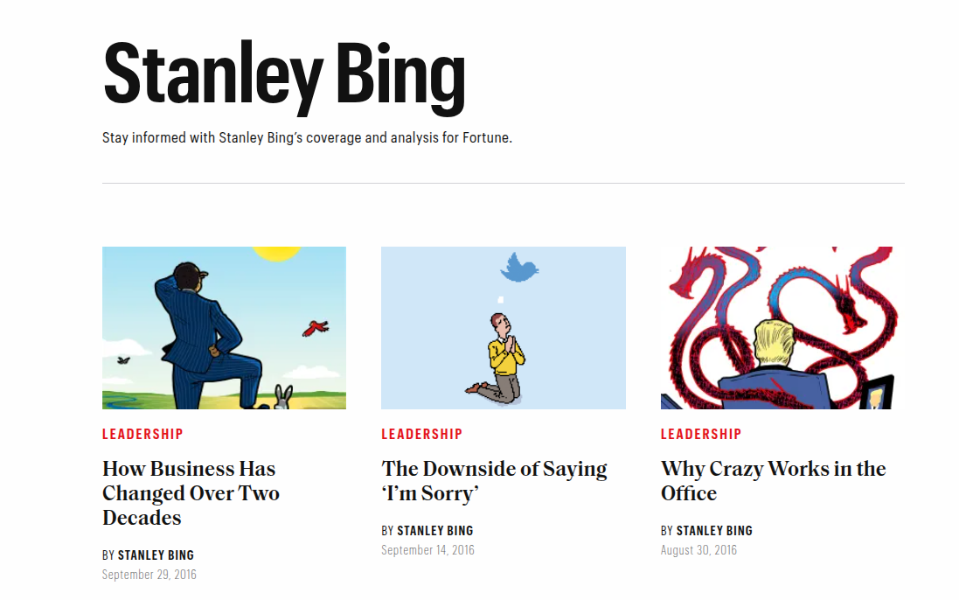The width and height of the screenshot is (959, 600).
Task: Open 'The Downside of Saying I'm Sorry' headline
Action: [x=494, y=481]
